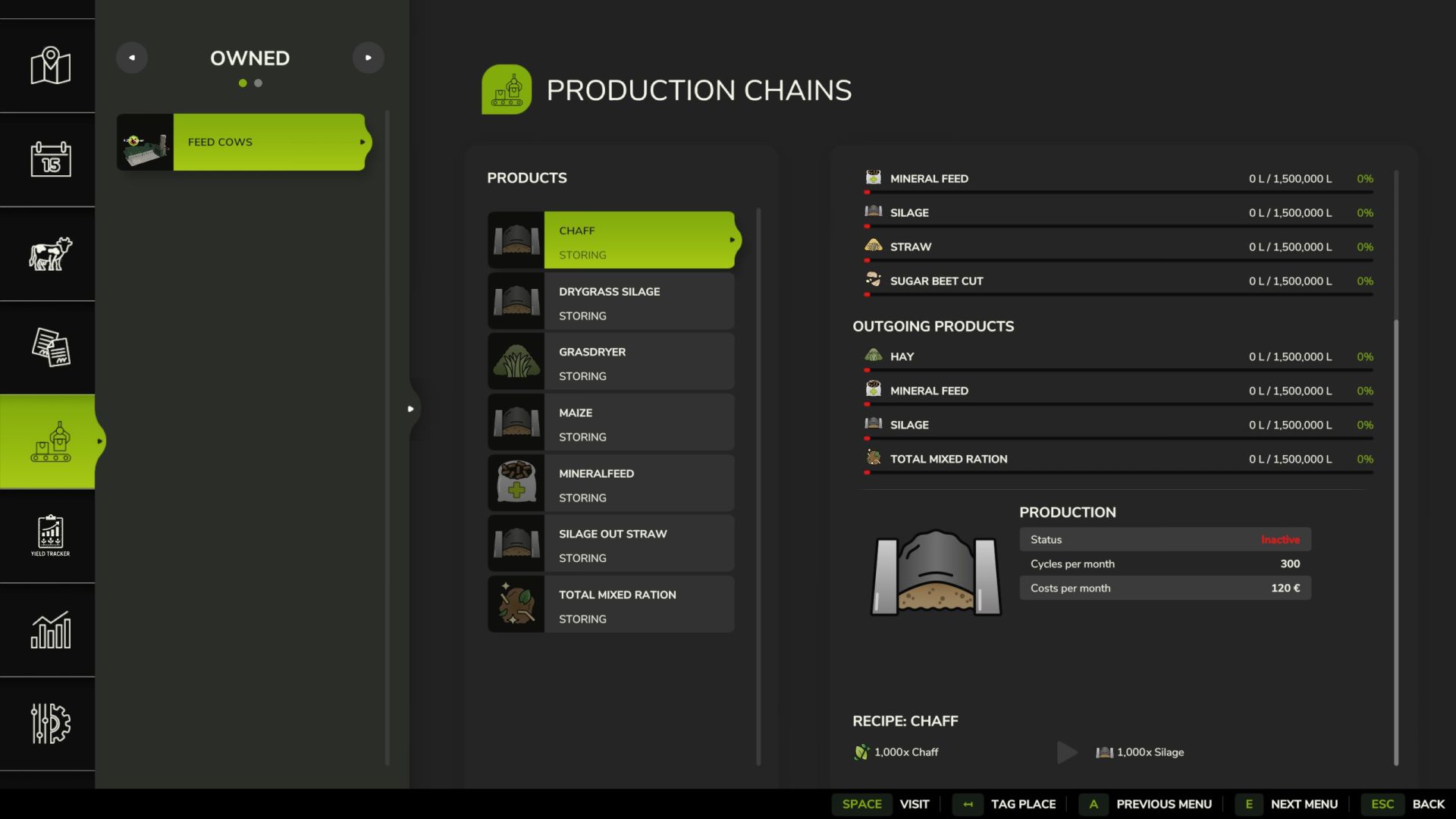Click the next arrow beside OWNED

pyautogui.click(x=369, y=58)
